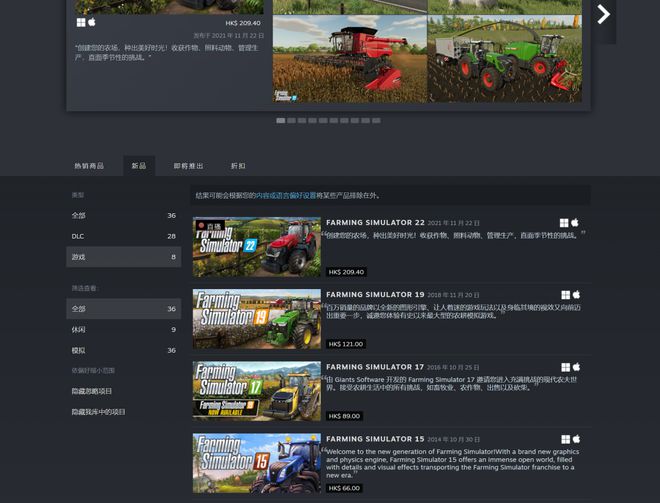Screen dimensions: 660x503
Task: Switch to the 折扣 tab
Action: click(x=238, y=166)
